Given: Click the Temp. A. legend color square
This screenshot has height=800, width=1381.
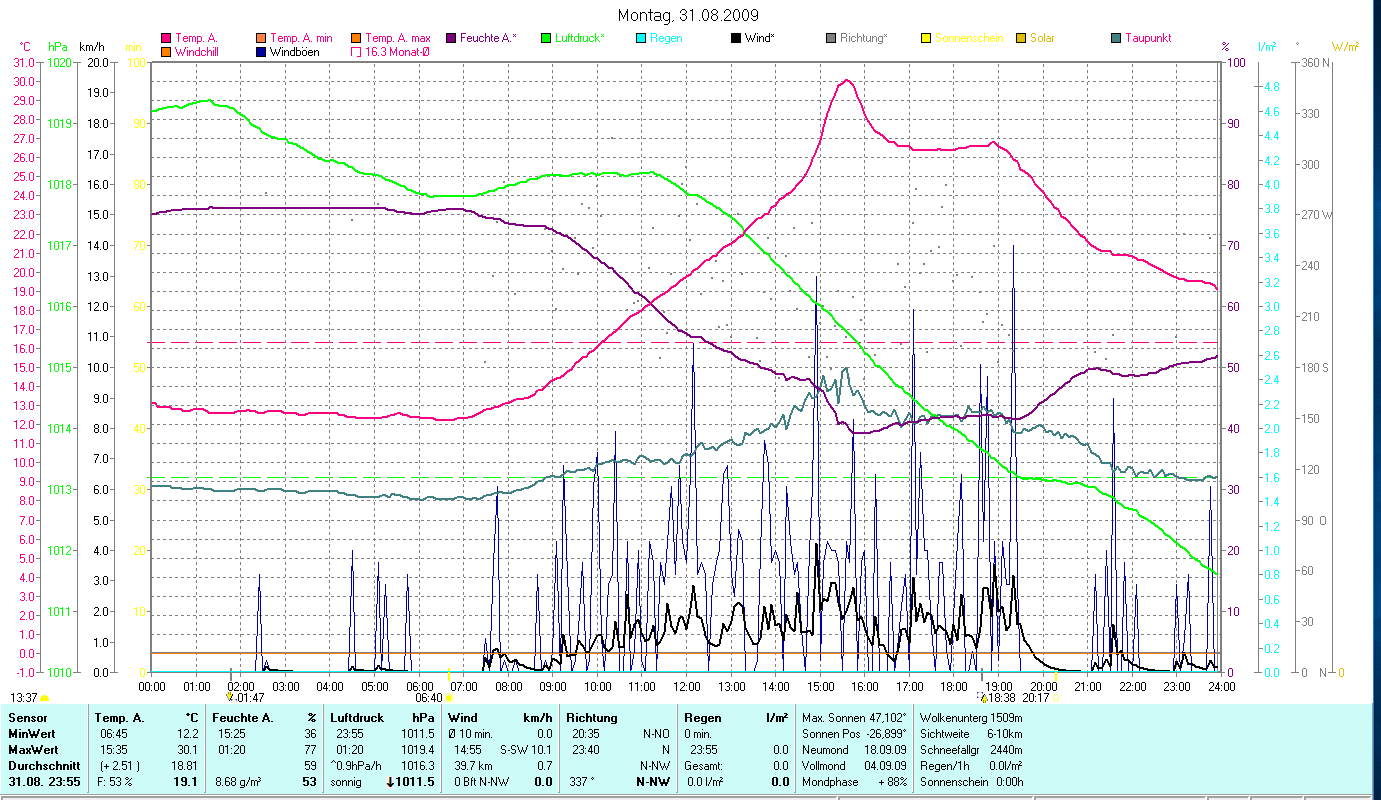Looking at the screenshot, I should [166, 38].
